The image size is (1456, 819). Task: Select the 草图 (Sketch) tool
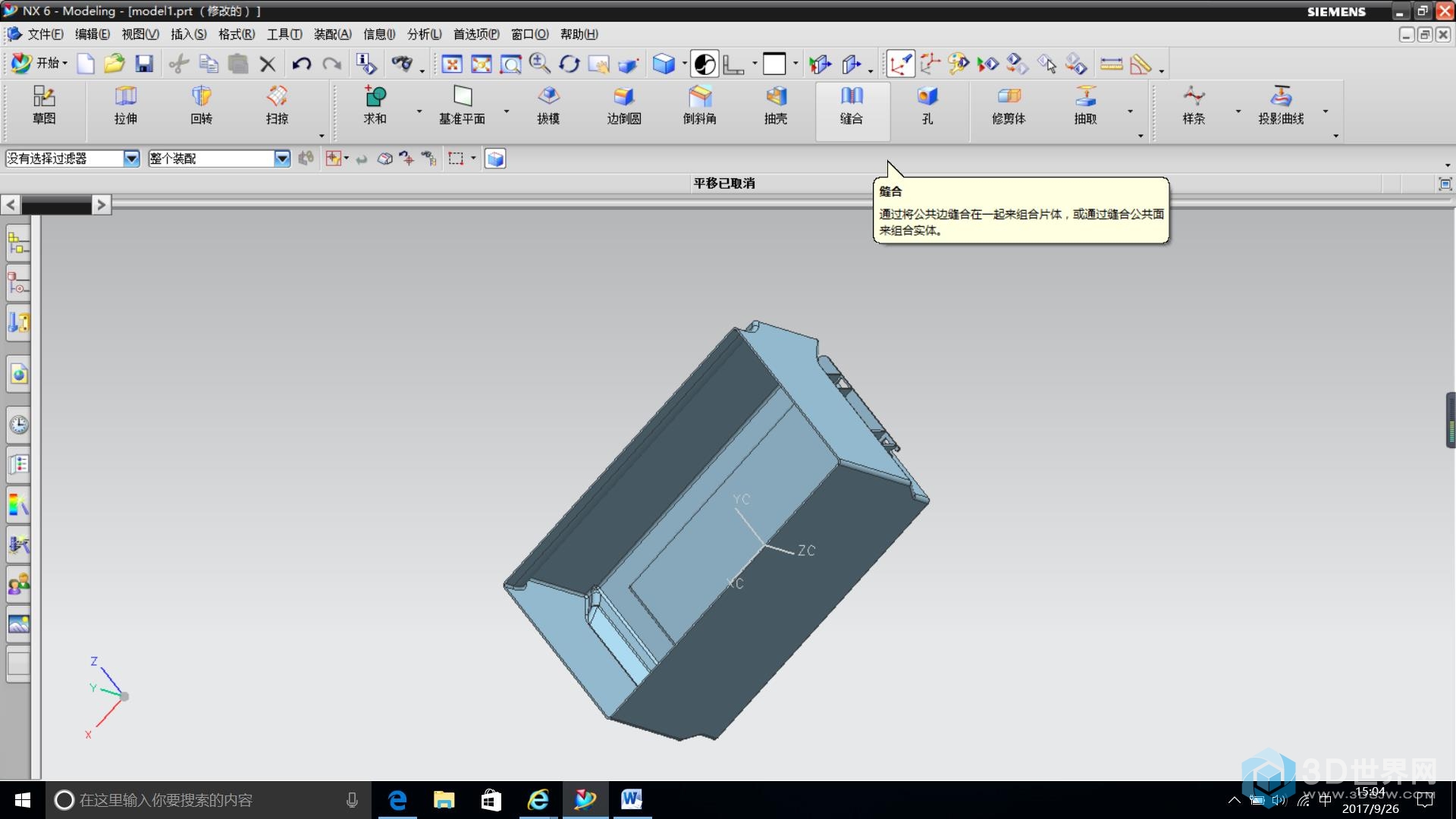44,105
